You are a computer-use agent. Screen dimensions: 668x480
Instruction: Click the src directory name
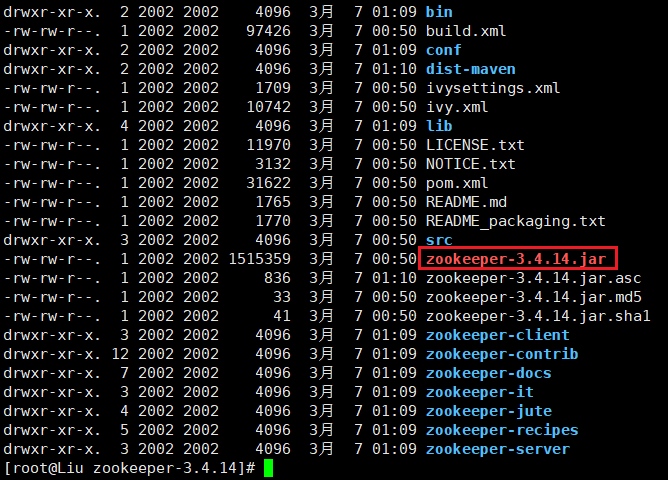pyautogui.click(x=439, y=240)
